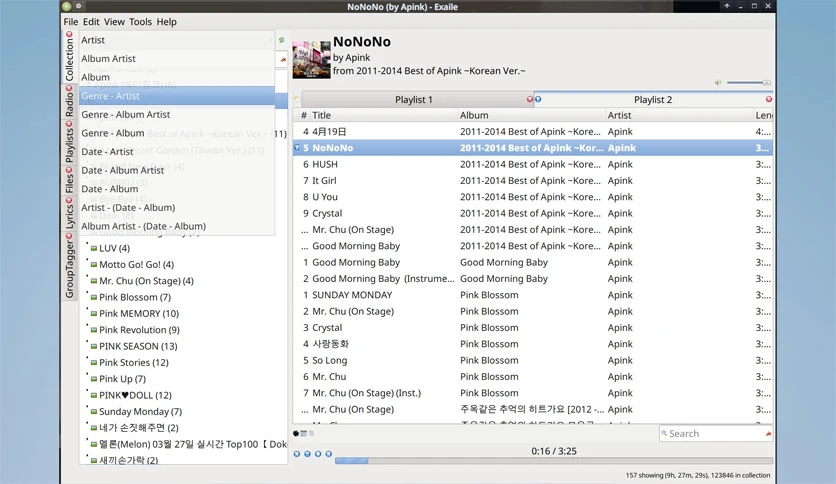Expand the LUV (4) album node
The width and height of the screenshot is (836, 484).
tap(87, 244)
